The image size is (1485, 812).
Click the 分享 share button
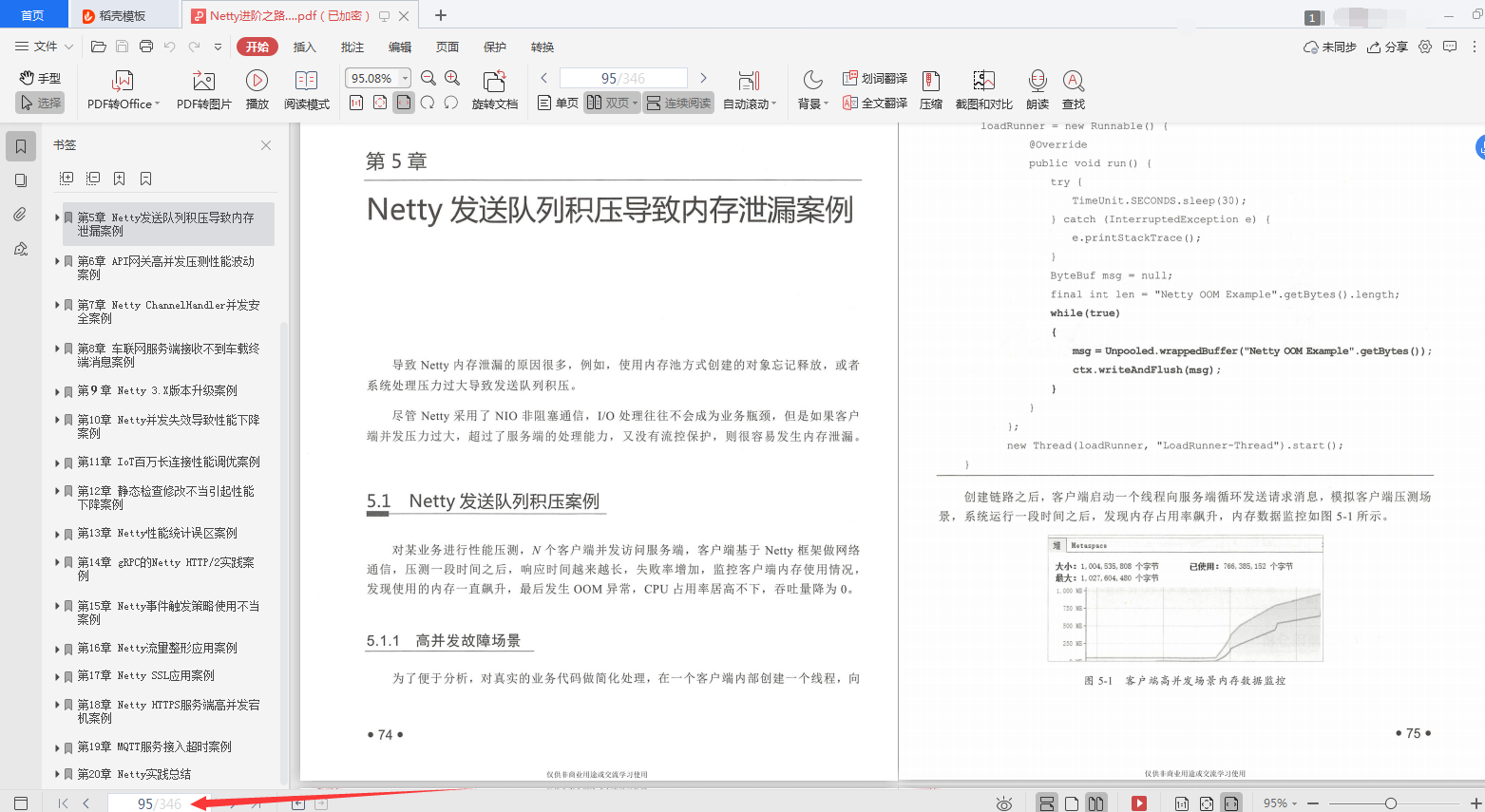pos(1387,47)
